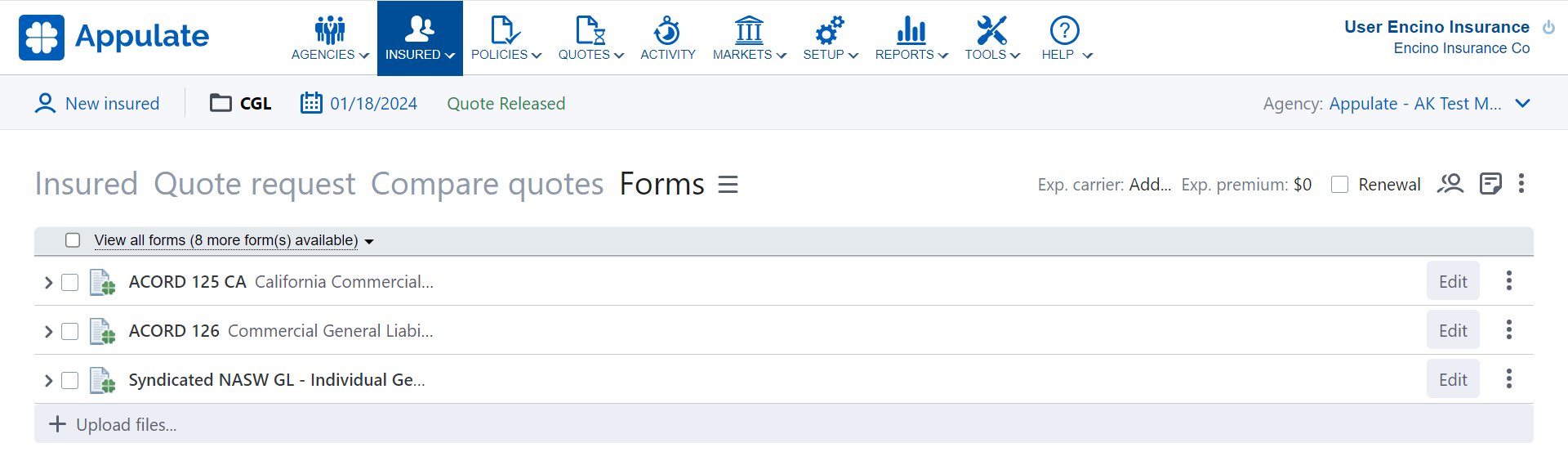Tick the select-all forms checkbox

[73, 240]
